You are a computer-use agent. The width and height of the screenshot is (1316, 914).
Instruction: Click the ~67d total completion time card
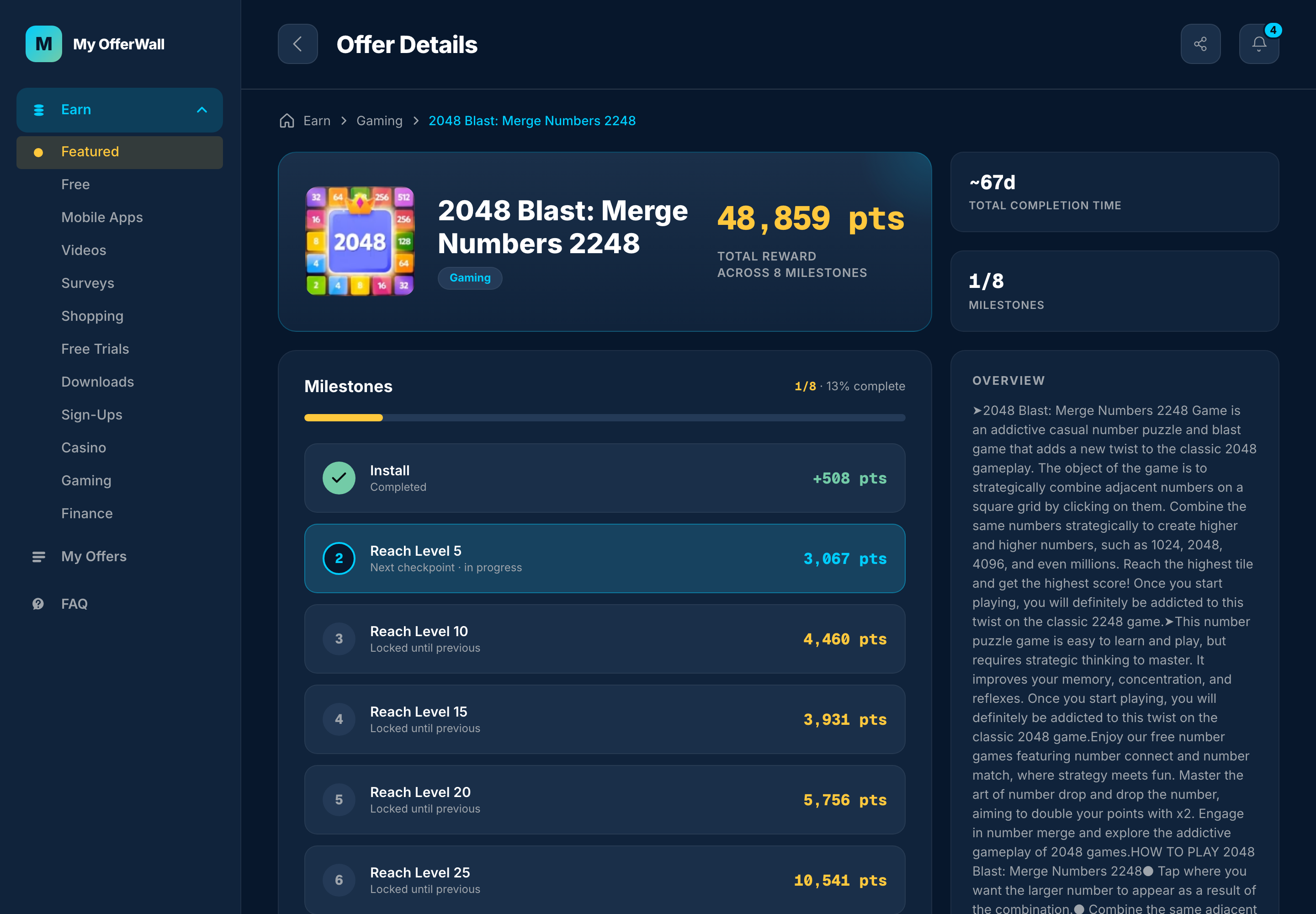click(1114, 192)
